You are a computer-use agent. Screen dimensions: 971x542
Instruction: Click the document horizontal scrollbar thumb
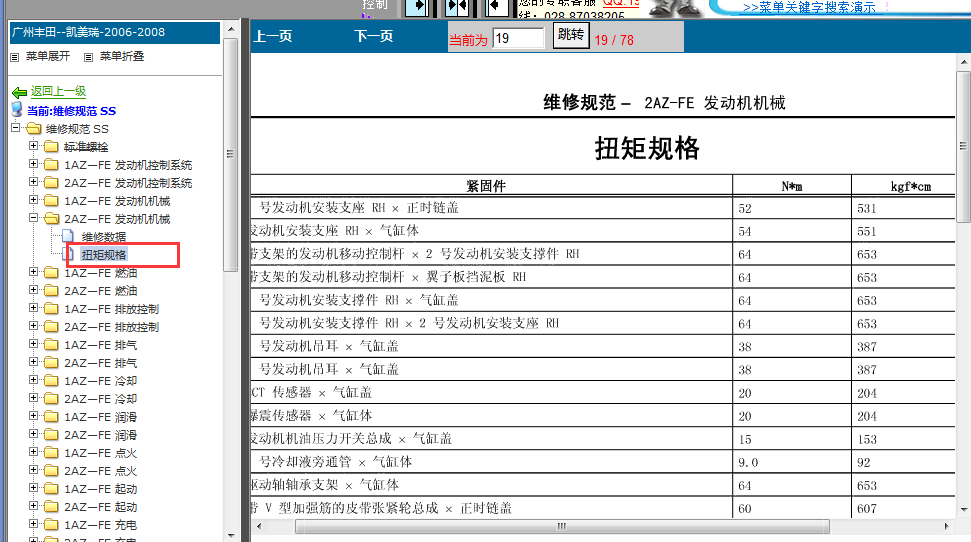click(x=562, y=527)
